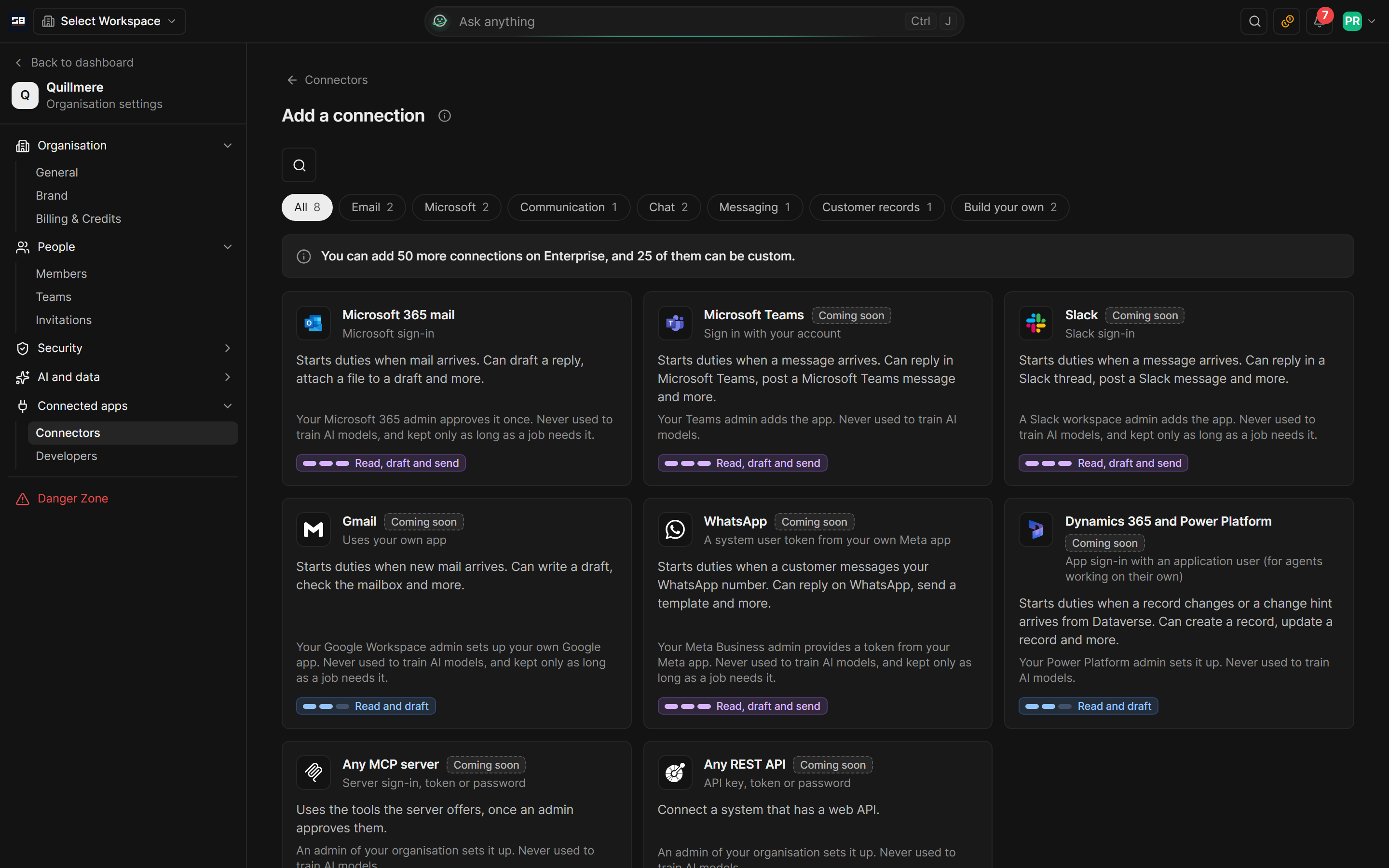Filter connectors by Email

tap(372, 207)
